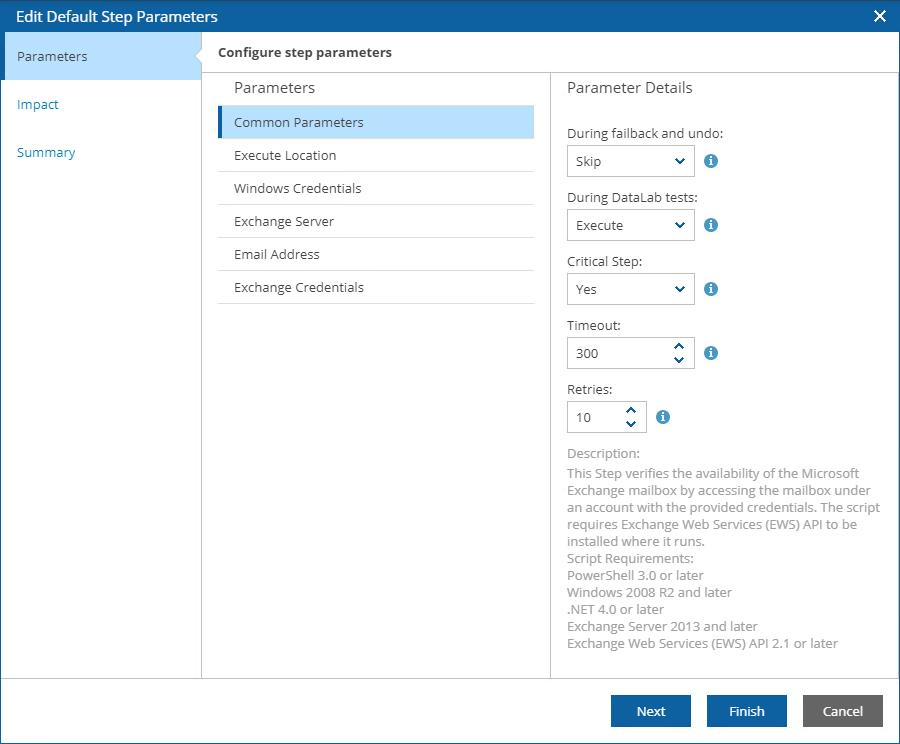Click Finish to save step parameters
Image resolution: width=900 pixels, height=744 pixels.
[x=746, y=711]
